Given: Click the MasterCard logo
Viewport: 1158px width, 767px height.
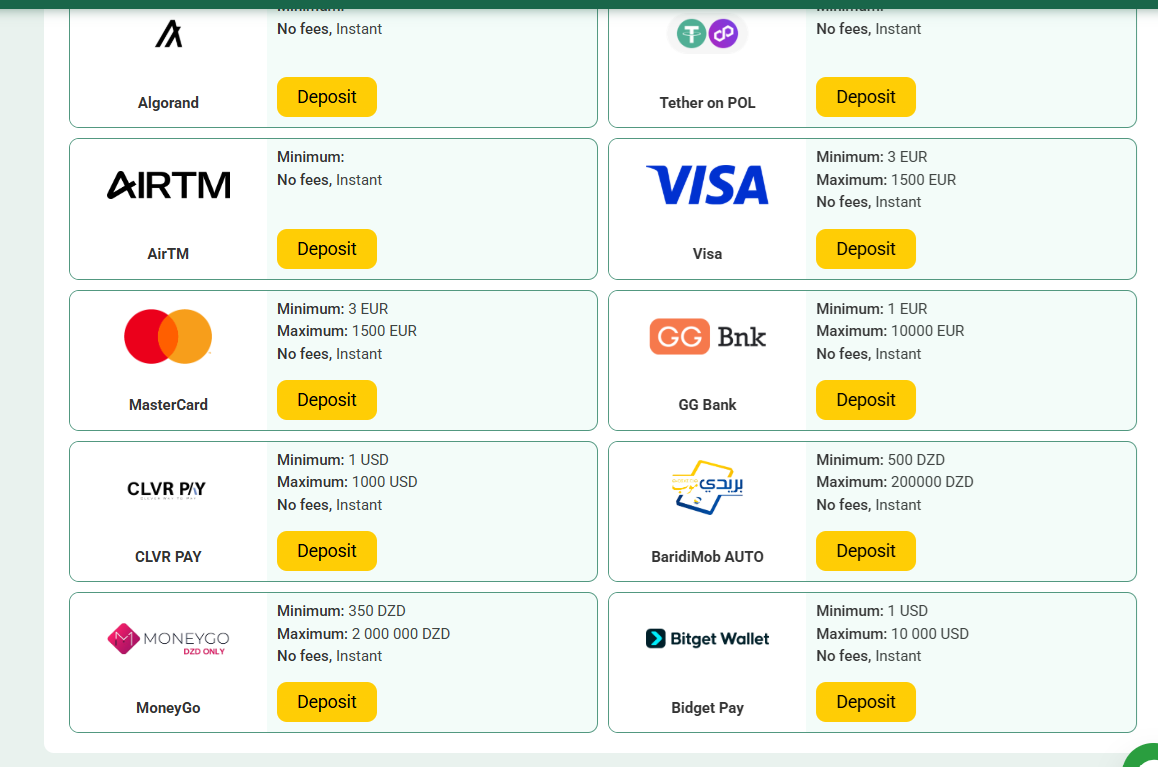Looking at the screenshot, I should coord(168,337).
